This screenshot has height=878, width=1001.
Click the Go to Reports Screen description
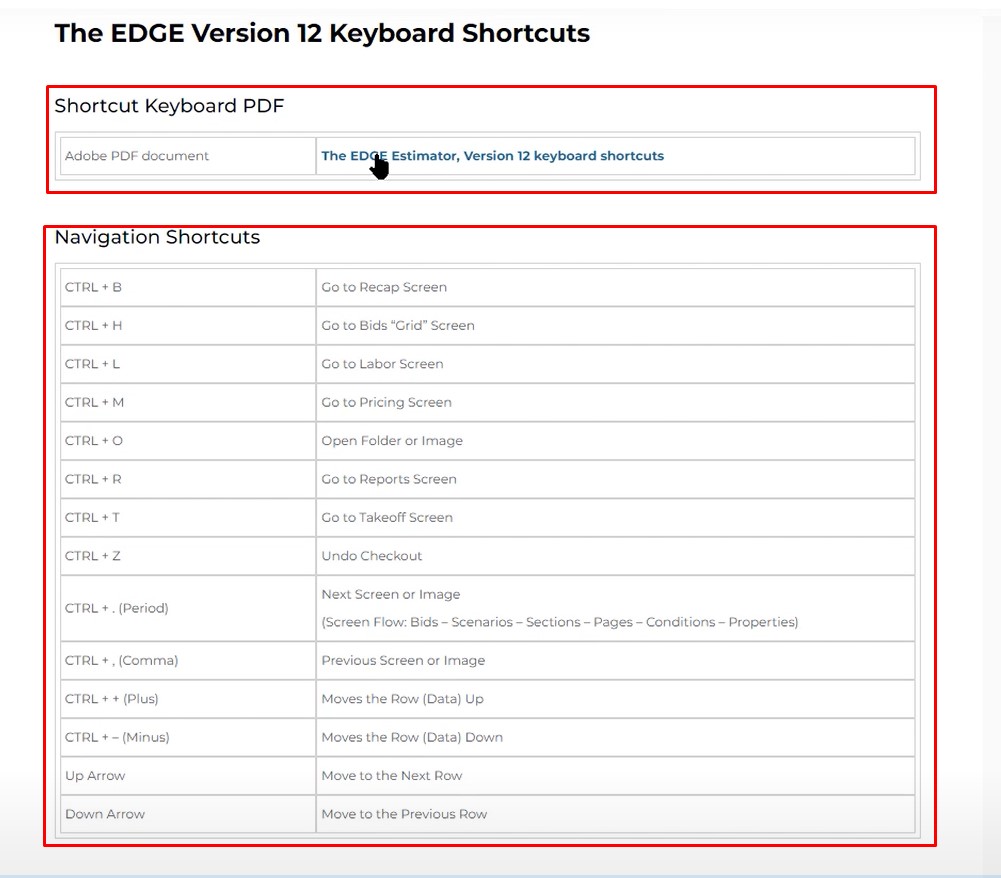(x=389, y=480)
